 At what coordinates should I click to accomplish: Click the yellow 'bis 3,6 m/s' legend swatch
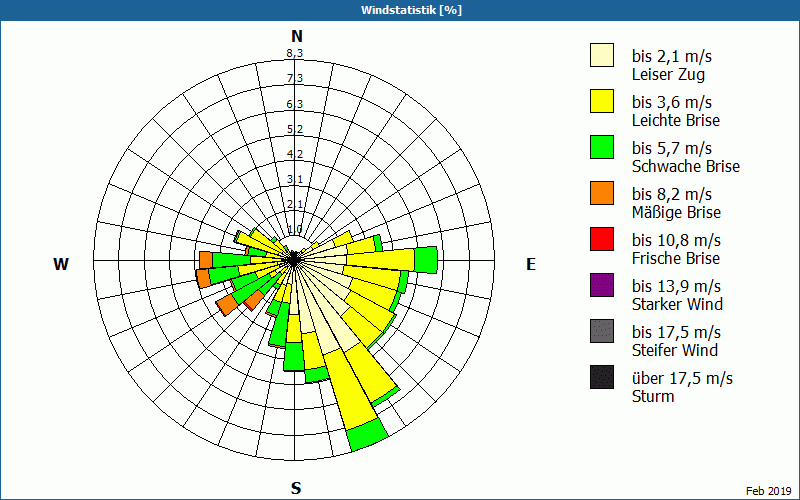[x=602, y=101]
